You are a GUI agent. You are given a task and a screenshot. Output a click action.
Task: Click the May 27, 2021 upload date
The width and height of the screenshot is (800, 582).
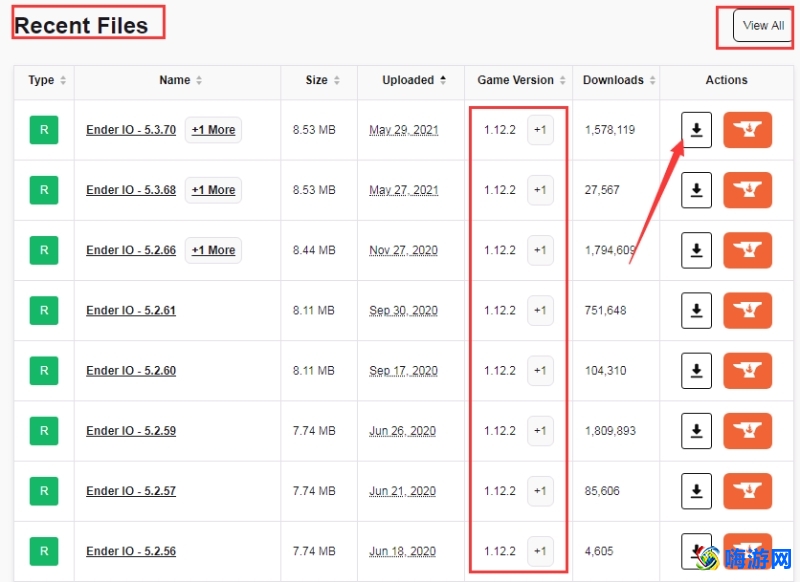tap(404, 190)
